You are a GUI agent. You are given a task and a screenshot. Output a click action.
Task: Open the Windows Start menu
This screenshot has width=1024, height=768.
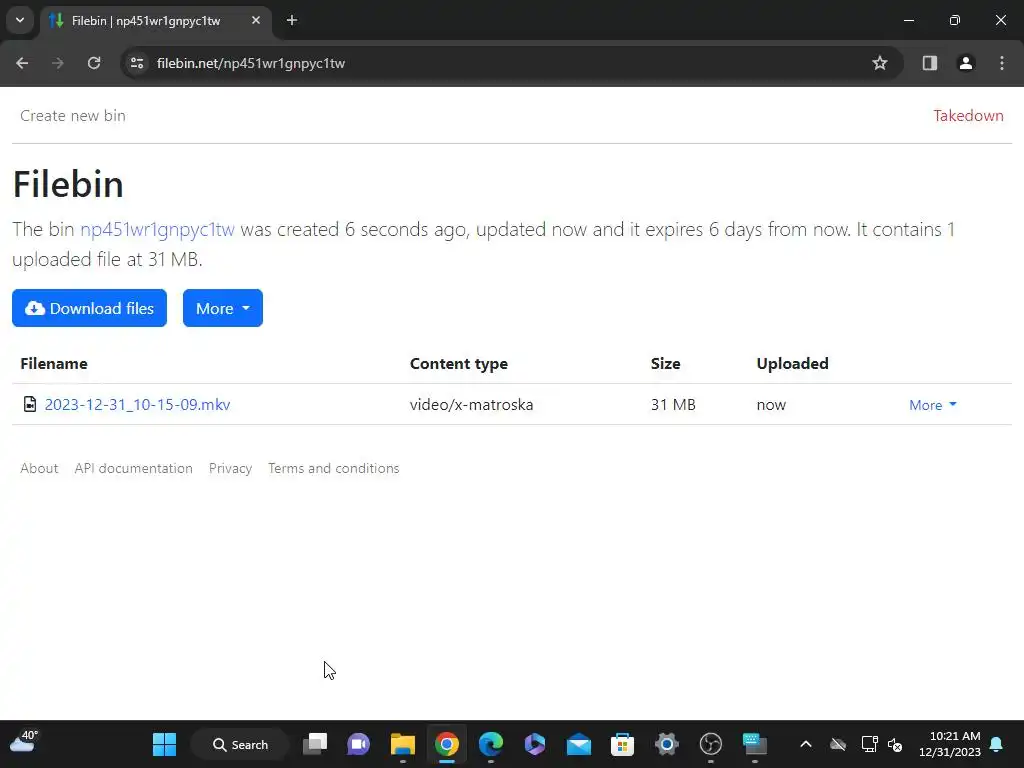(x=165, y=744)
